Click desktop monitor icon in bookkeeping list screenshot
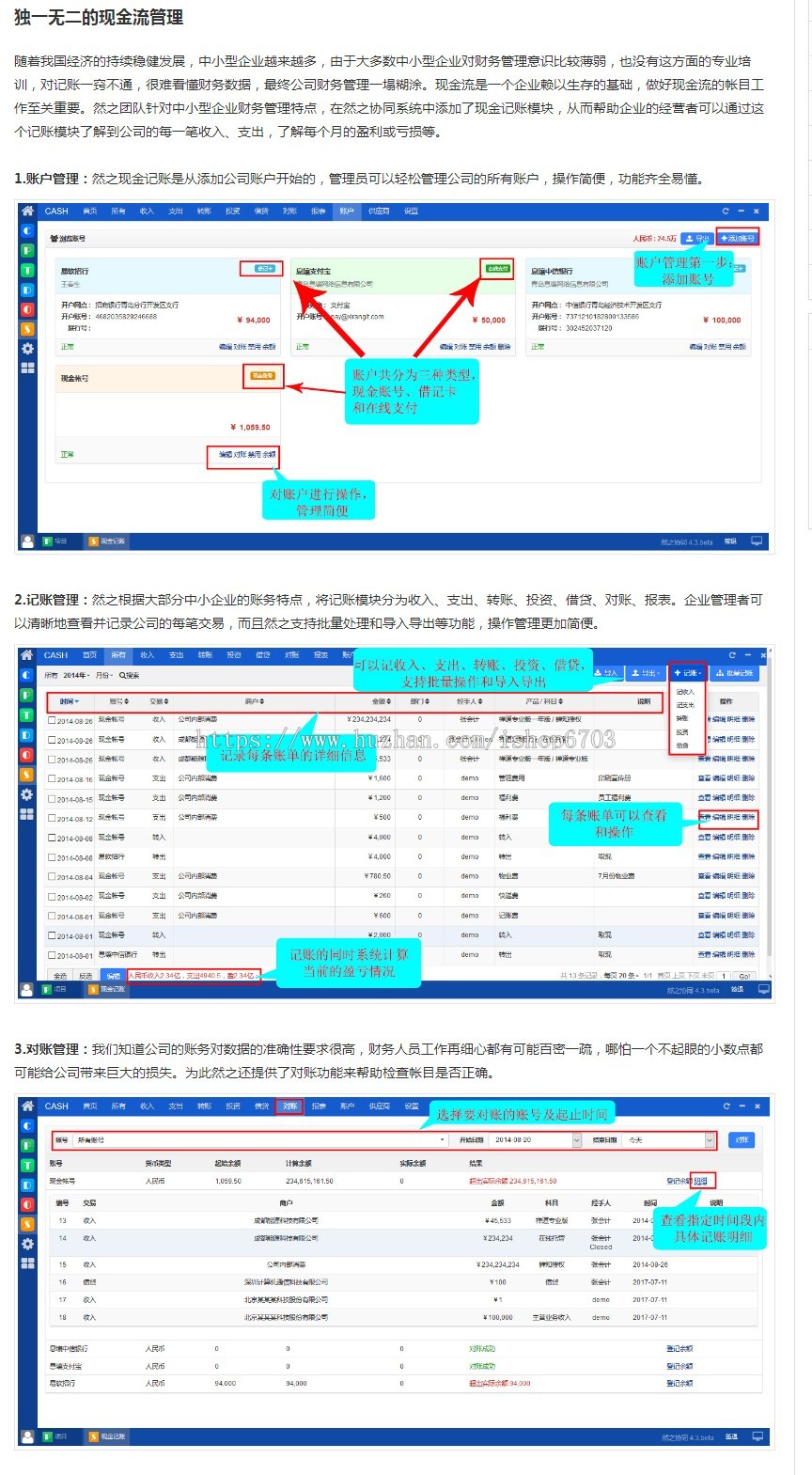This screenshot has height=1475, width=812. click(x=763, y=990)
